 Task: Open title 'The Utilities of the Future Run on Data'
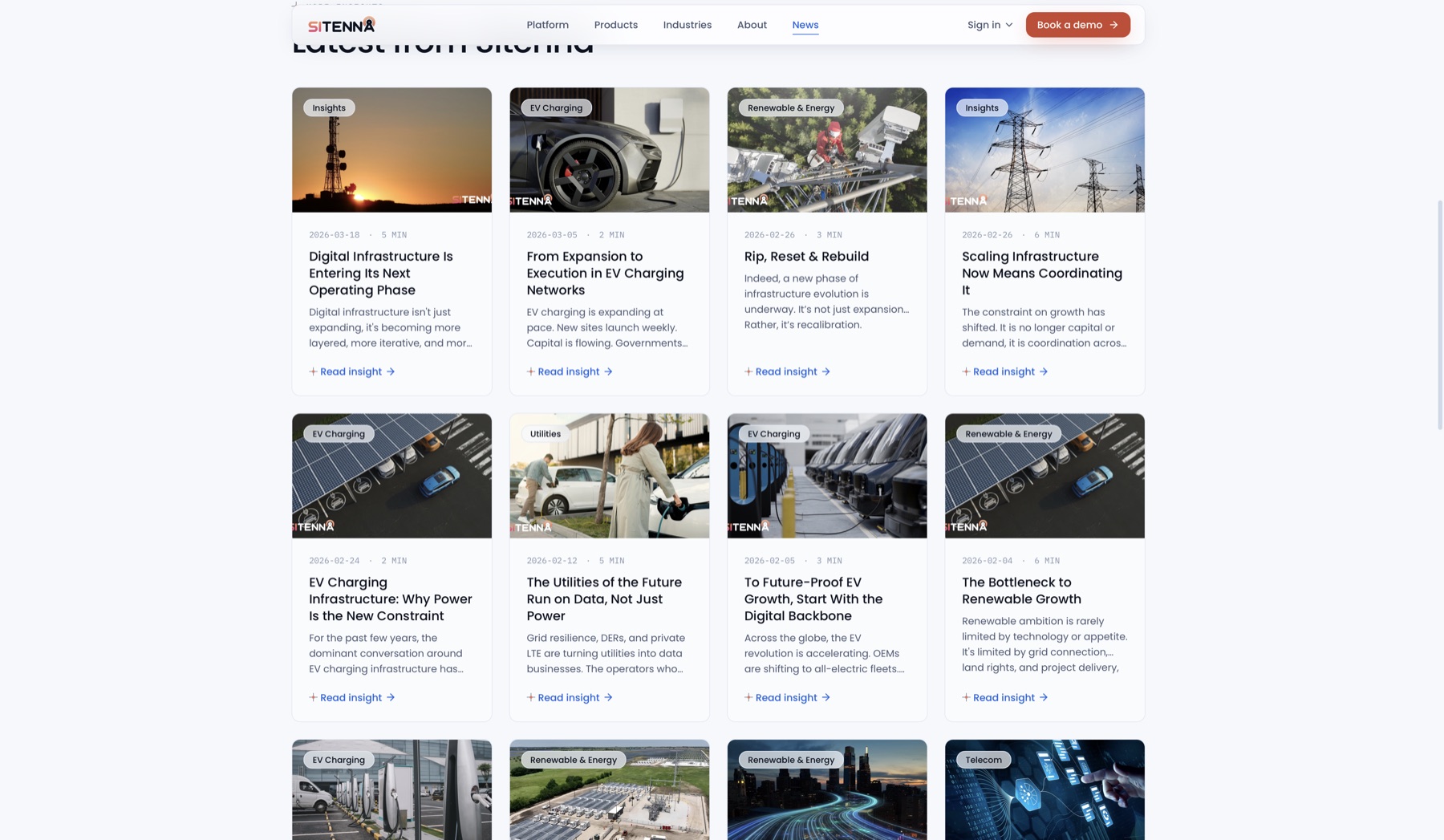coord(604,599)
